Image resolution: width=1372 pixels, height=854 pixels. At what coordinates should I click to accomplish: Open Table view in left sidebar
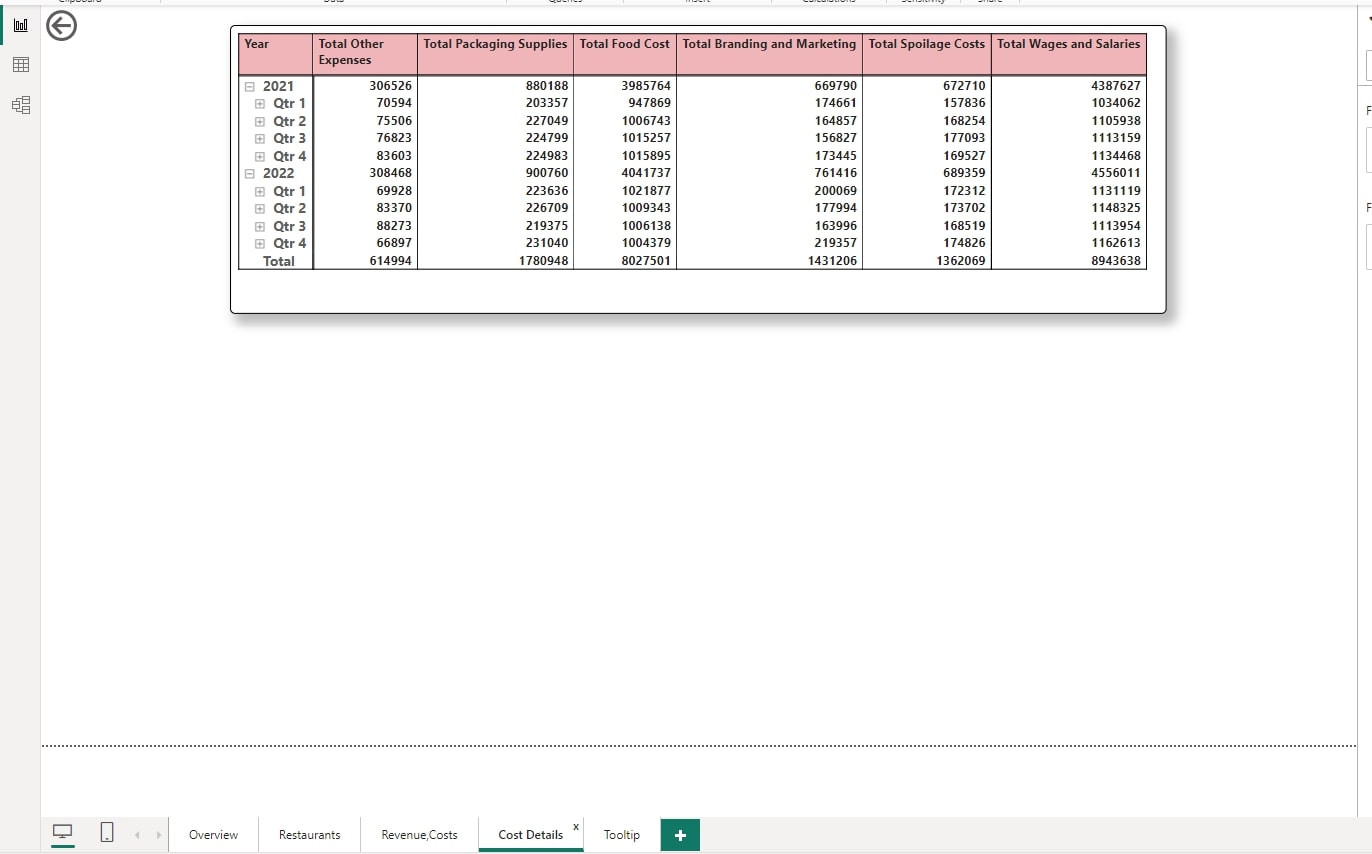tap(20, 65)
